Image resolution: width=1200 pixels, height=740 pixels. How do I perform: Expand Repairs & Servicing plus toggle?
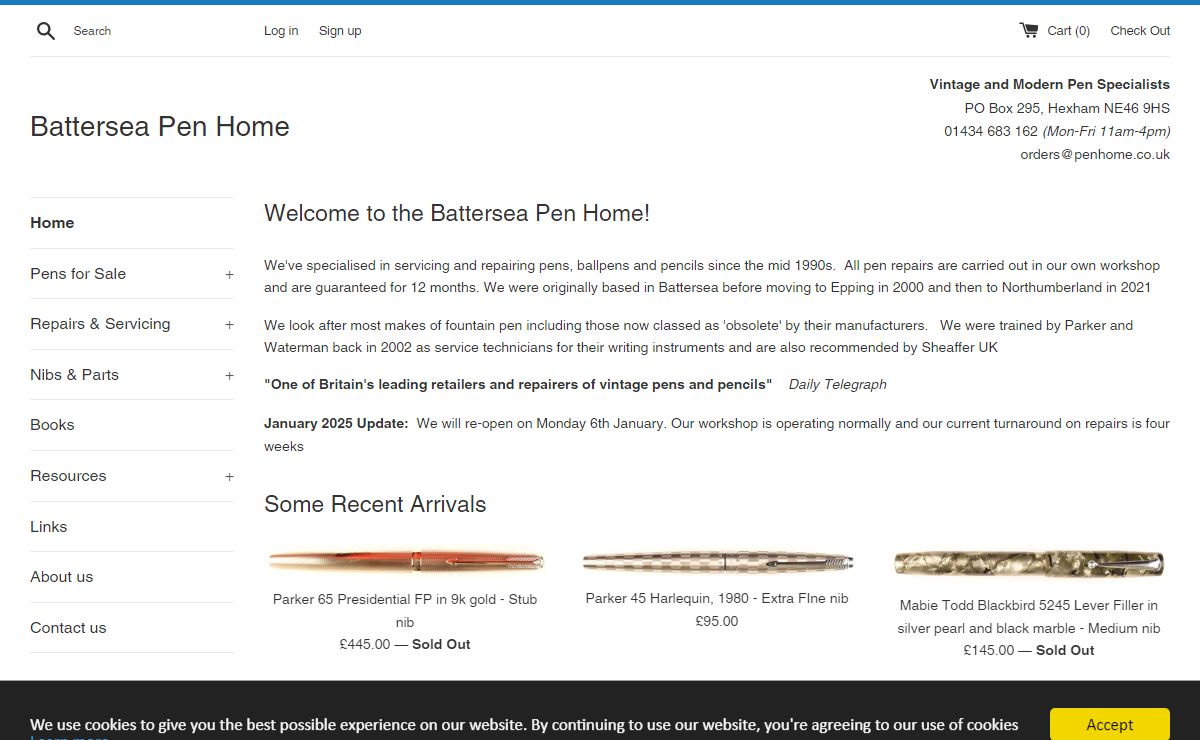229,325
